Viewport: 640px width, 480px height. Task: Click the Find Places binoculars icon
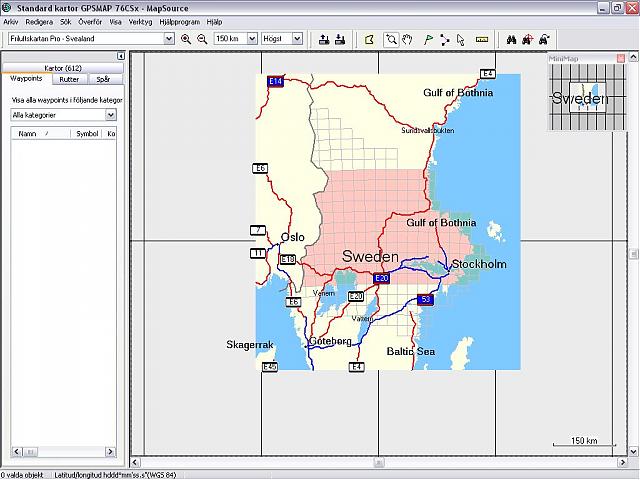click(x=511, y=39)
